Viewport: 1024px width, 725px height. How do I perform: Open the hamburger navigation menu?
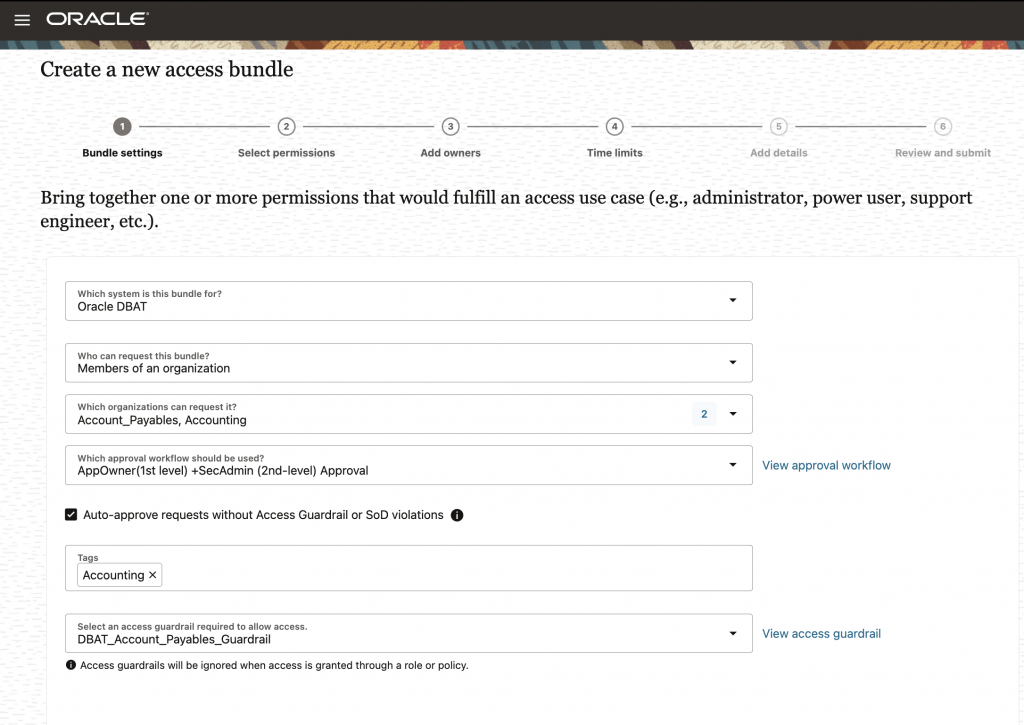22,20
